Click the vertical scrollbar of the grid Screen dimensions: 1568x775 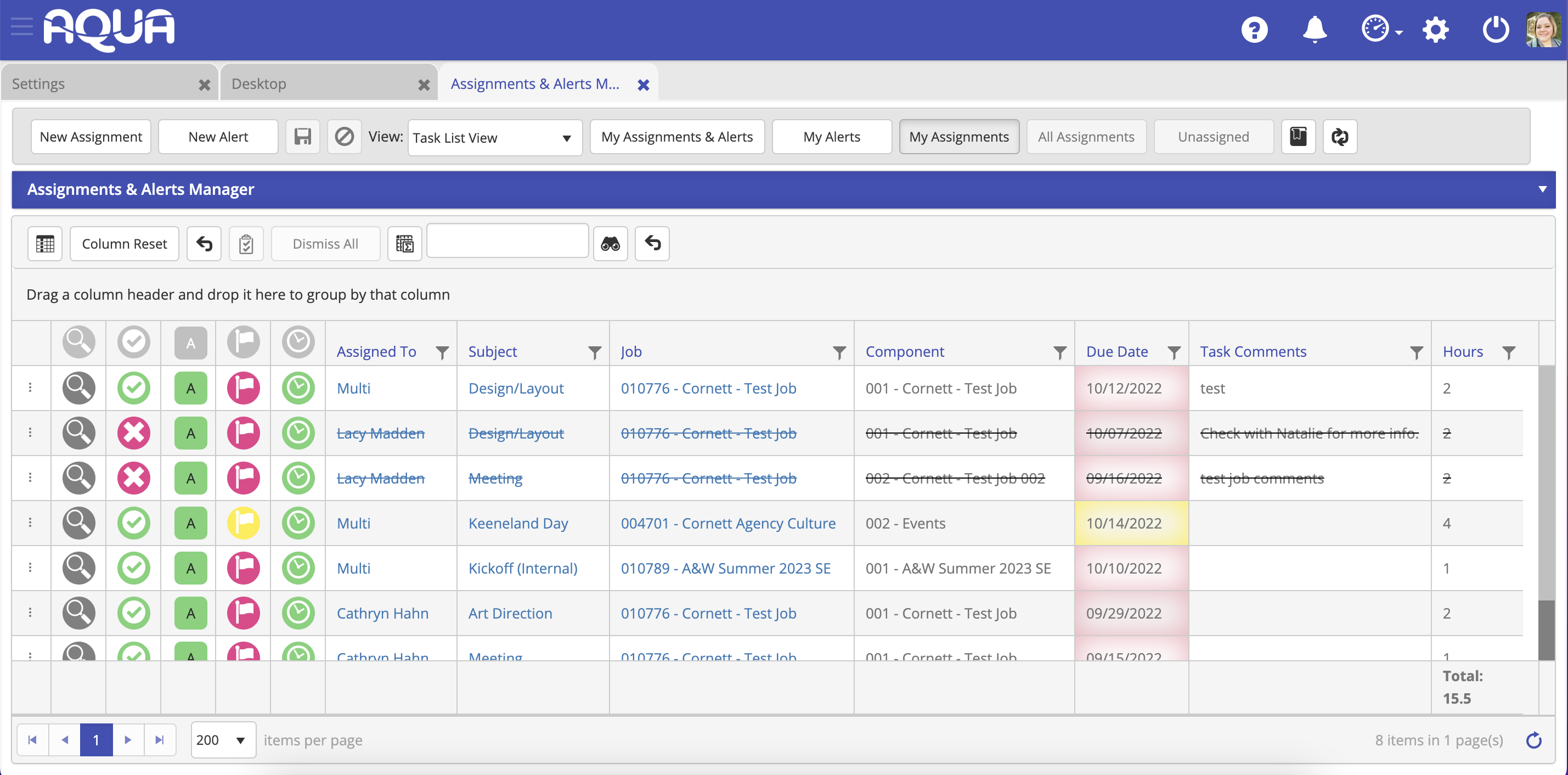point(1546,513)
